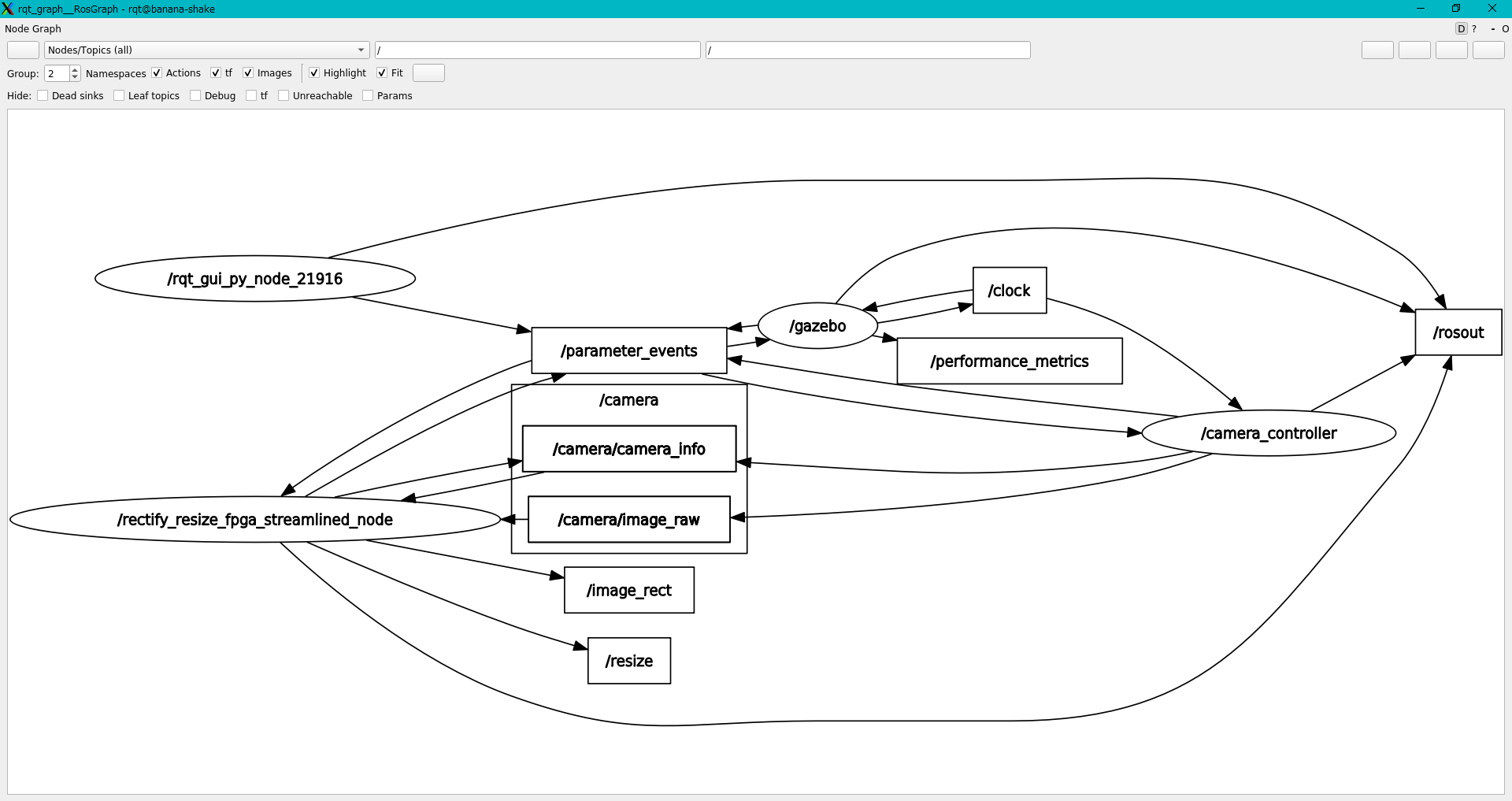
Task: Click the Hide: label
Action: point(19,95)
